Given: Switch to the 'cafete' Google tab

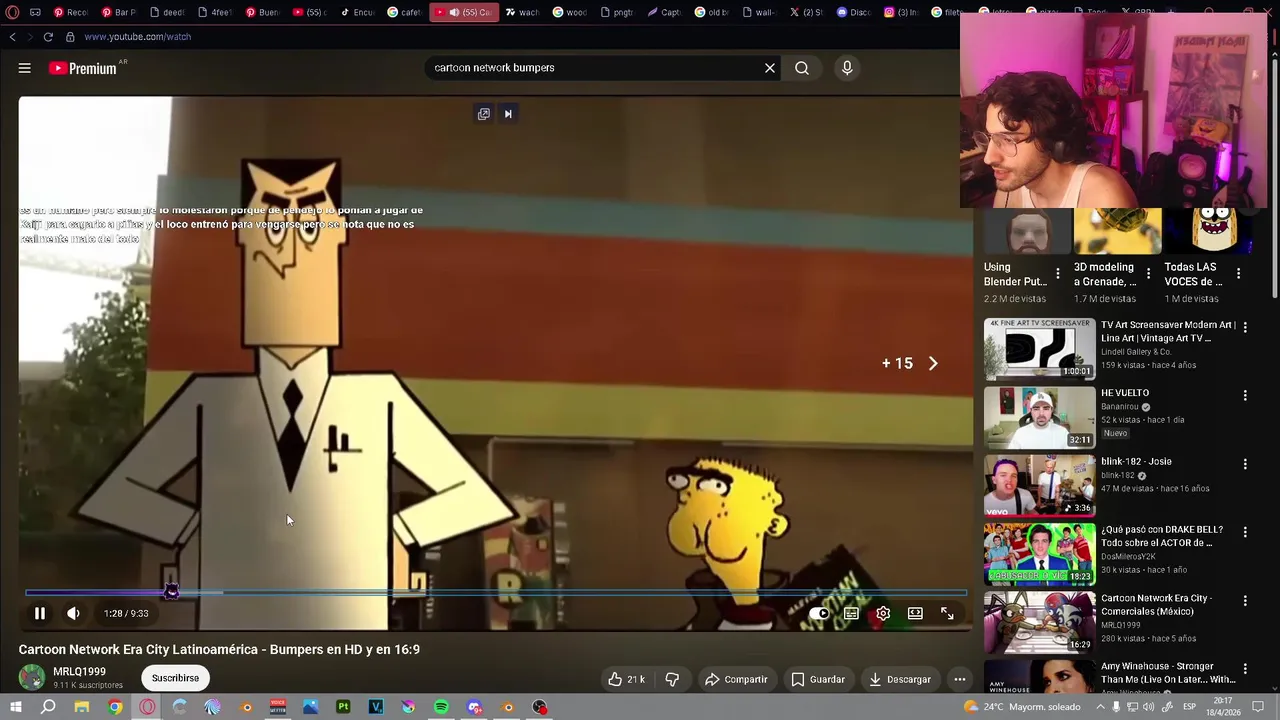Looking at the screenshot, I should pyautogui.click(x=405, y=12).
